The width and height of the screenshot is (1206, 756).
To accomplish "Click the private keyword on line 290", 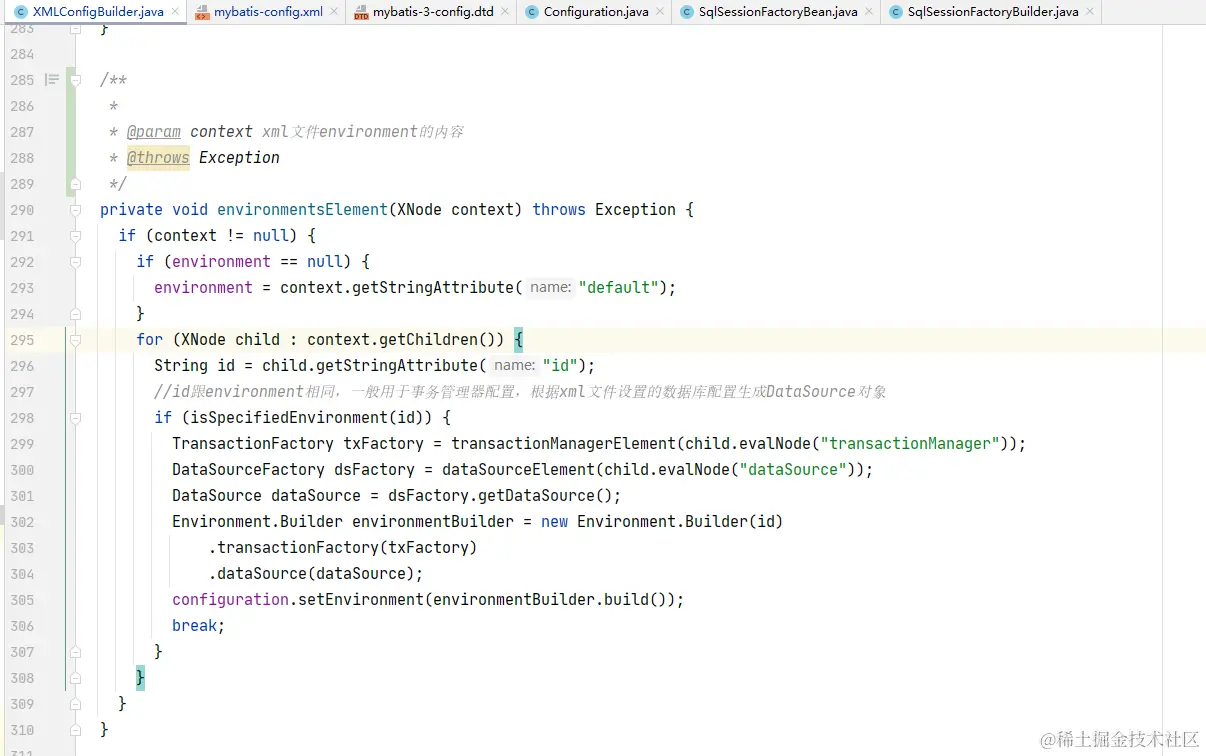I will click(x=131, y=210).
